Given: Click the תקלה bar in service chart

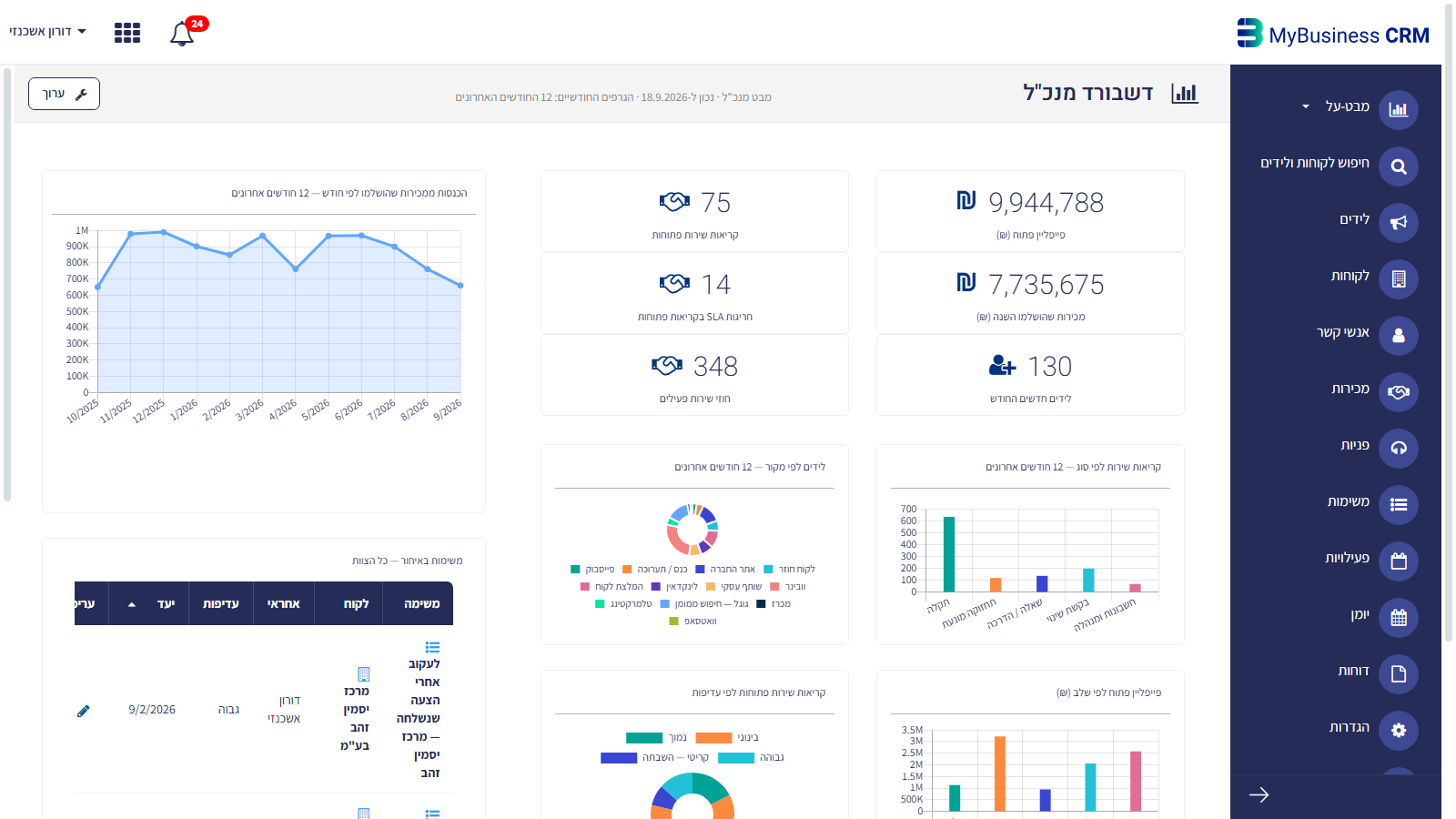Looking at the screenshot, I should pos(949,555).
